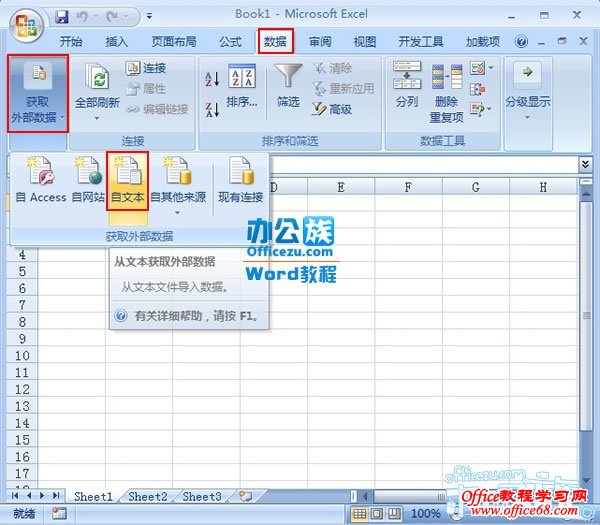Select column H header

tap(543, 187)
